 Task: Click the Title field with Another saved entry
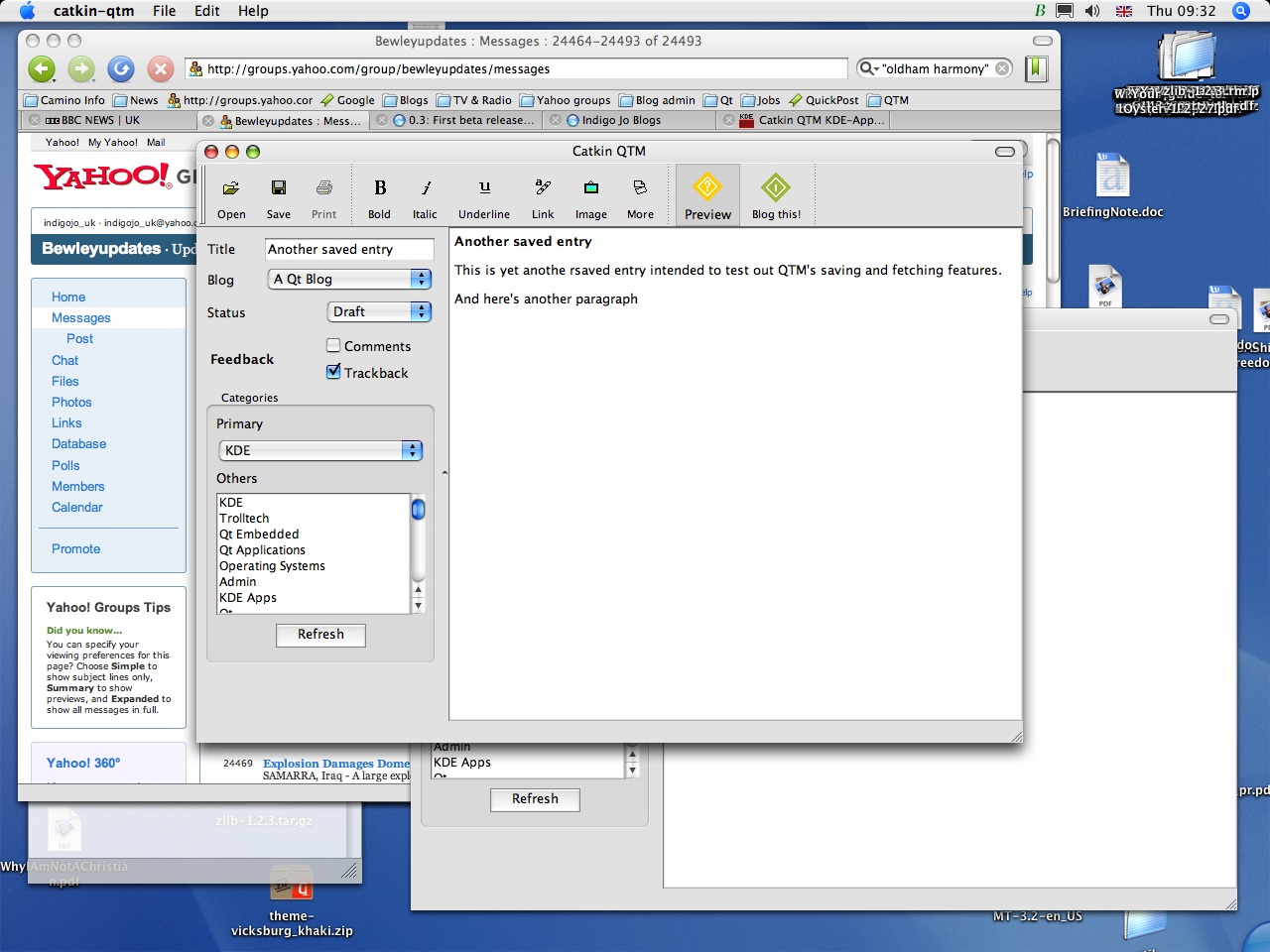[349, 249]
